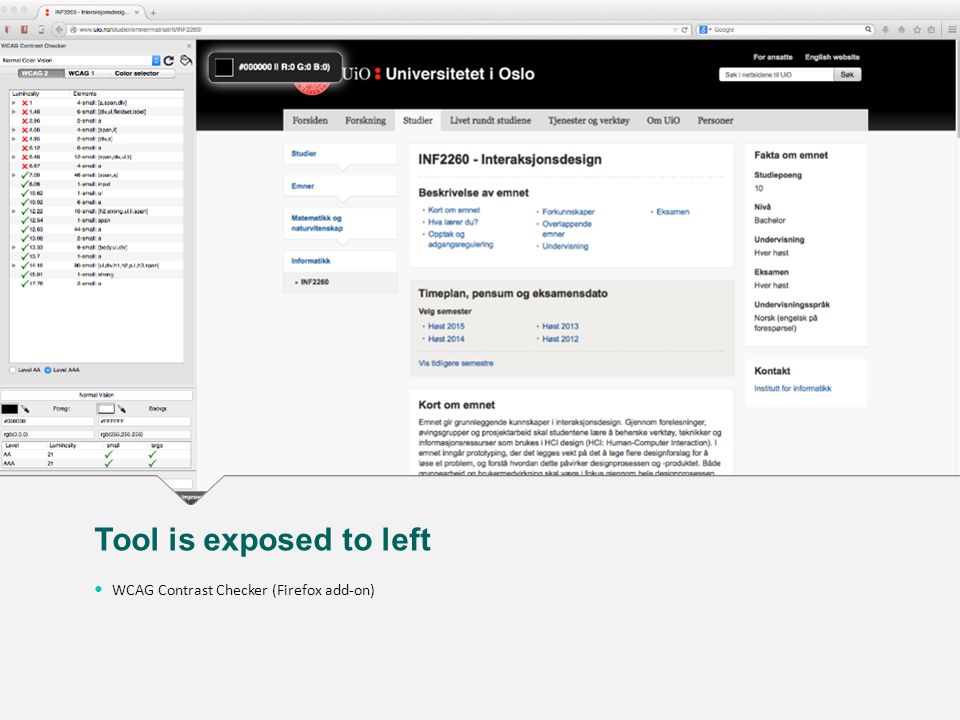This screenshot has height=720, width=960.
Task: Open Livet rundt studiene tab
Action: [x=490, y=121]
